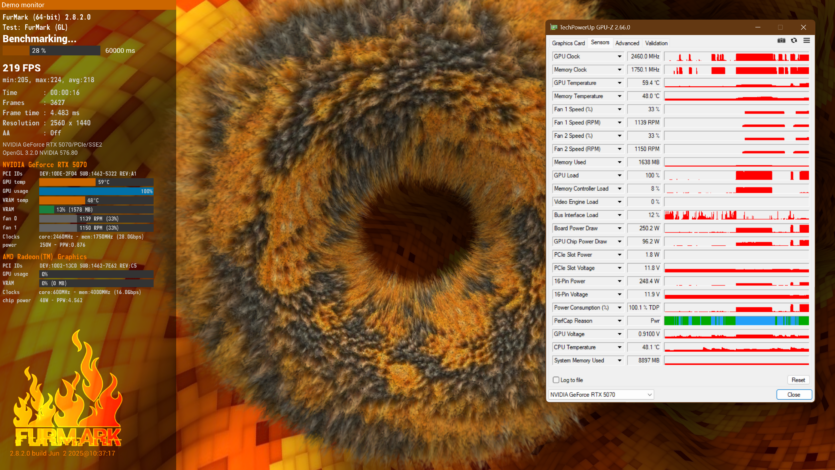
Task: Click the FurMark VRAM temp bar
Action: [x=96, y=200]
